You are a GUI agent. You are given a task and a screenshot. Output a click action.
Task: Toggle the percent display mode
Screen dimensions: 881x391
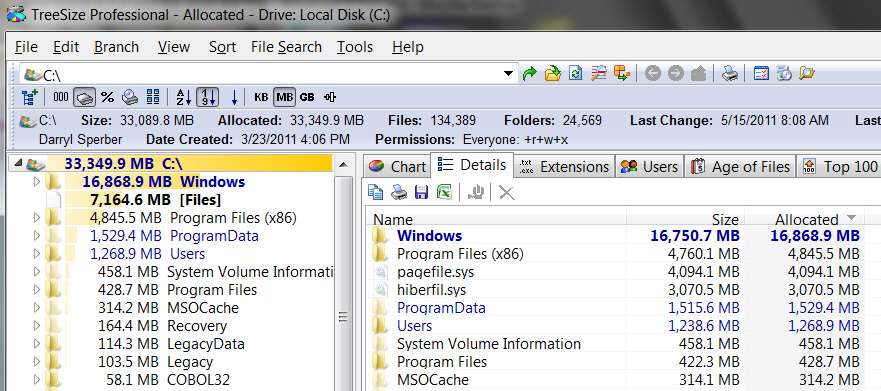107,97
